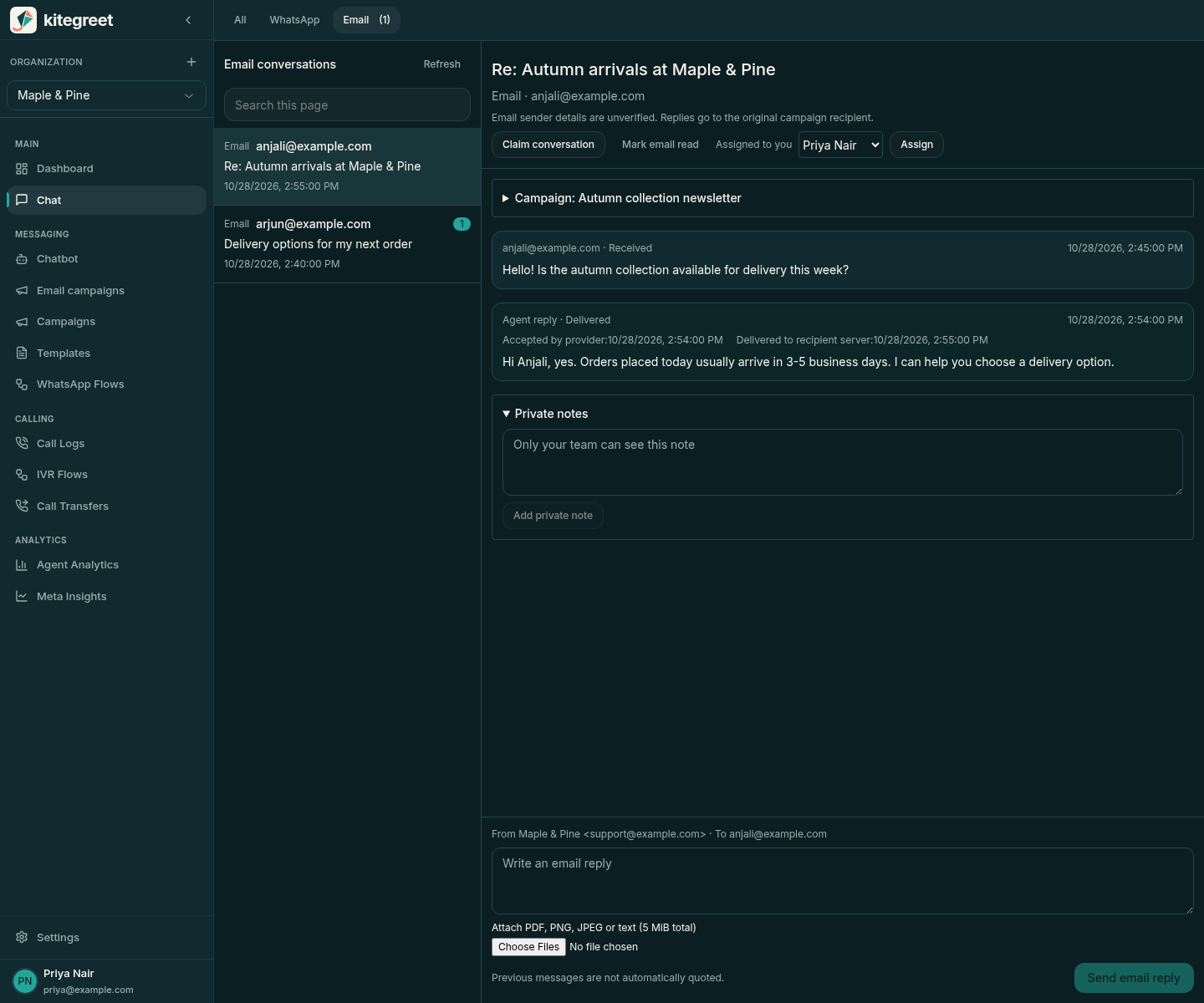This screenshot has height=1003, width=1204.
Task: Open the arjun@example.com delivery options conversation
Action: (x=347, y=244)
